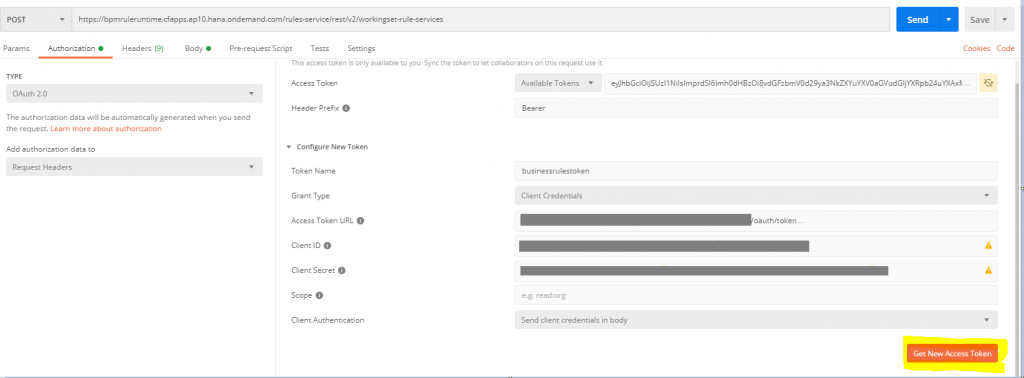The height and width of the screenshot is (378, 1024).
Task: Click the info icon beside Client Secret
Action: pos(342,270)
